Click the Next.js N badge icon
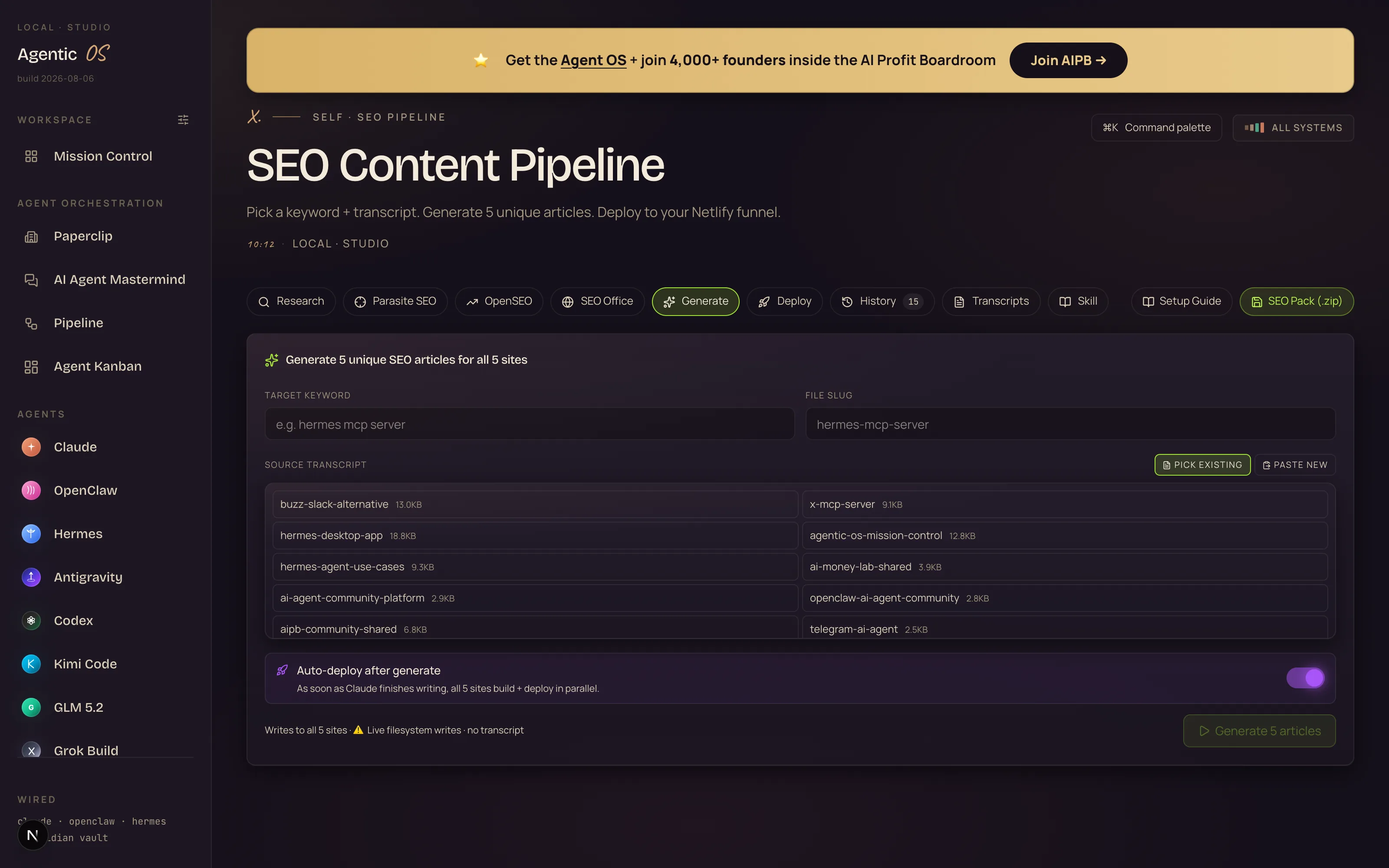 (33, 835)
